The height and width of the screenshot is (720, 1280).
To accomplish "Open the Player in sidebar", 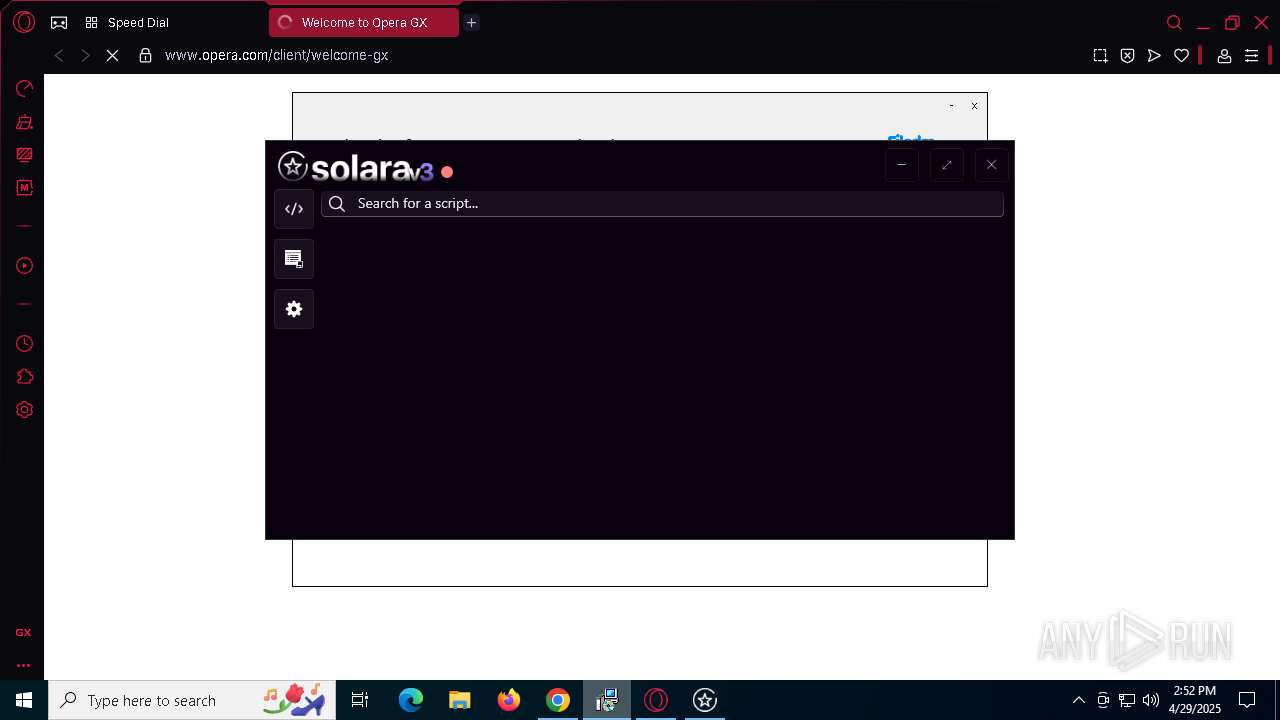I will pyautogui.click(x=24, y=266).
